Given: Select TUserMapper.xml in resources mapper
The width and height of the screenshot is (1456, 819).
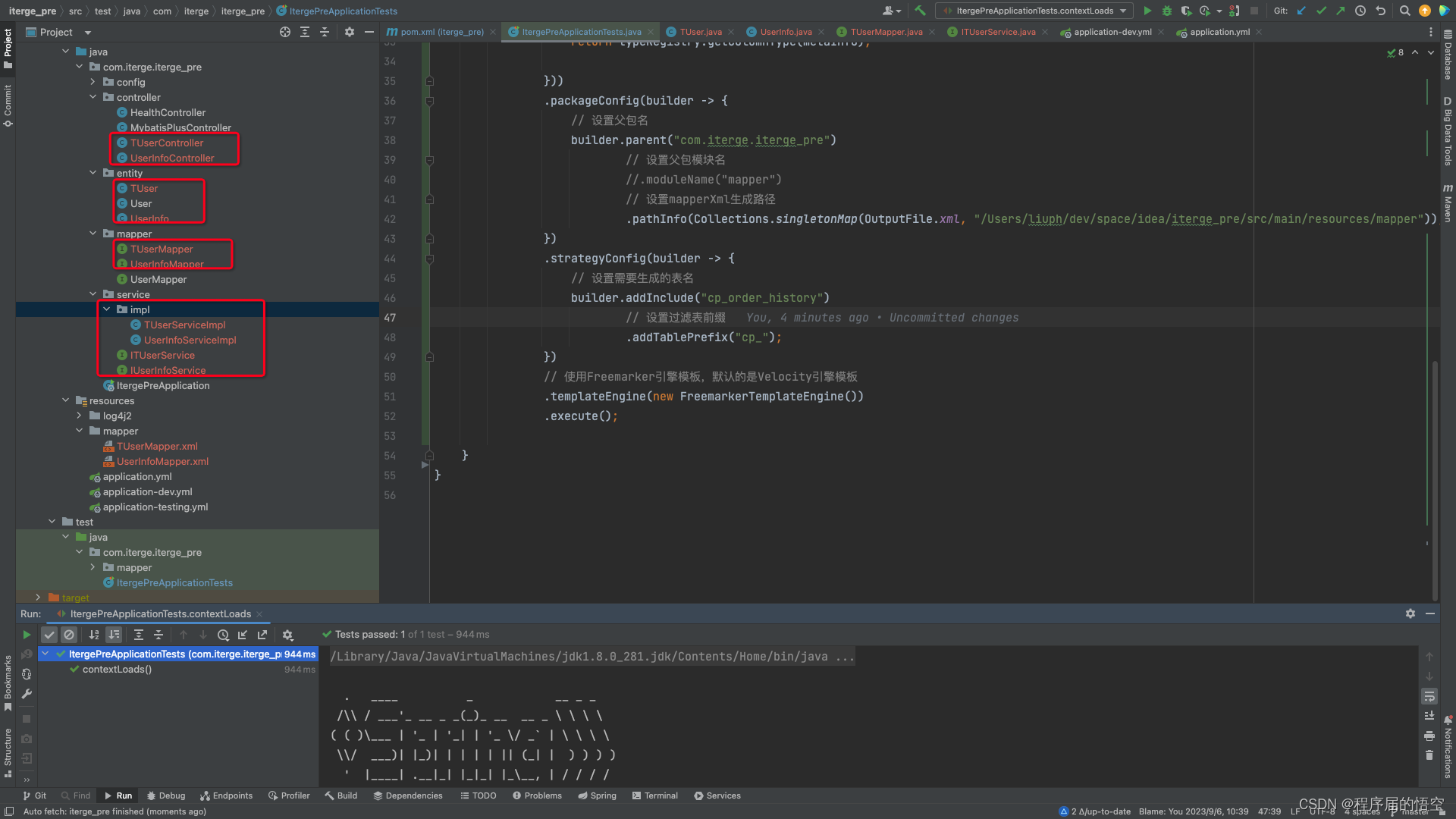Looking at the screenshot, I should pyautogui.click(x=157, y=446).
